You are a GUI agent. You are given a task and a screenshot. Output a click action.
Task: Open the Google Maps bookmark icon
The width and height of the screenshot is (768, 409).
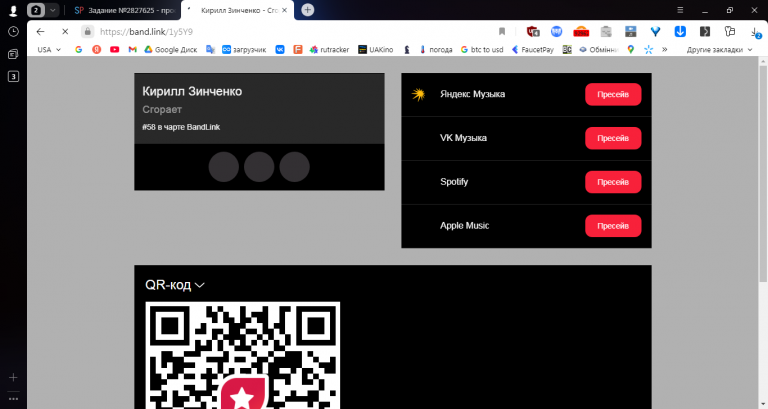click(x=631, y=49)
